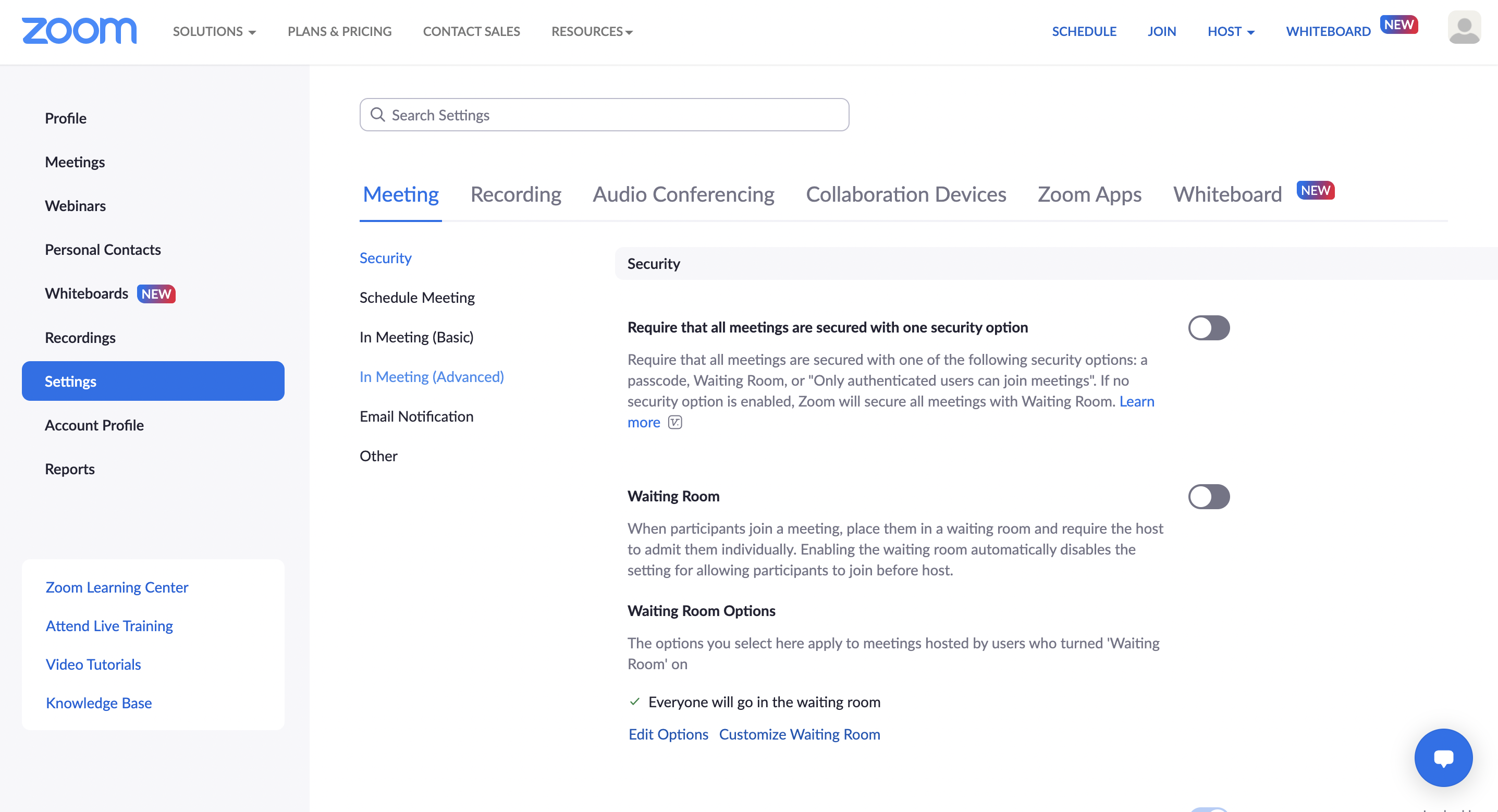Click the NEW badge in top navigation

[1398, 25]
